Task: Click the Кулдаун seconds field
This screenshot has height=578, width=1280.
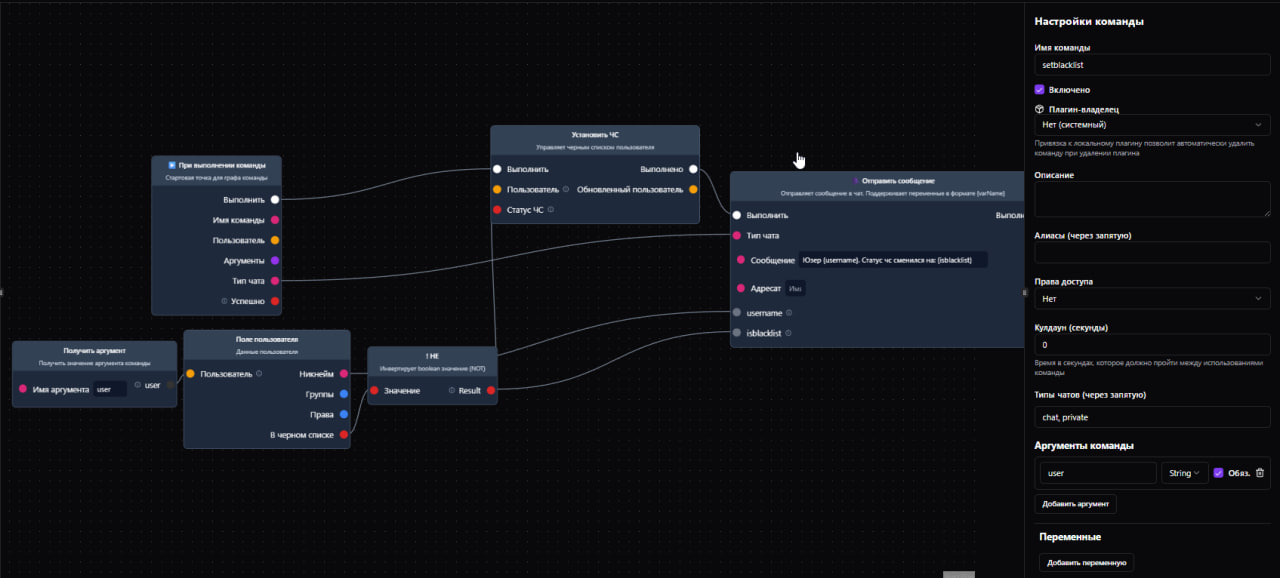Action: tap(1152, 345)
